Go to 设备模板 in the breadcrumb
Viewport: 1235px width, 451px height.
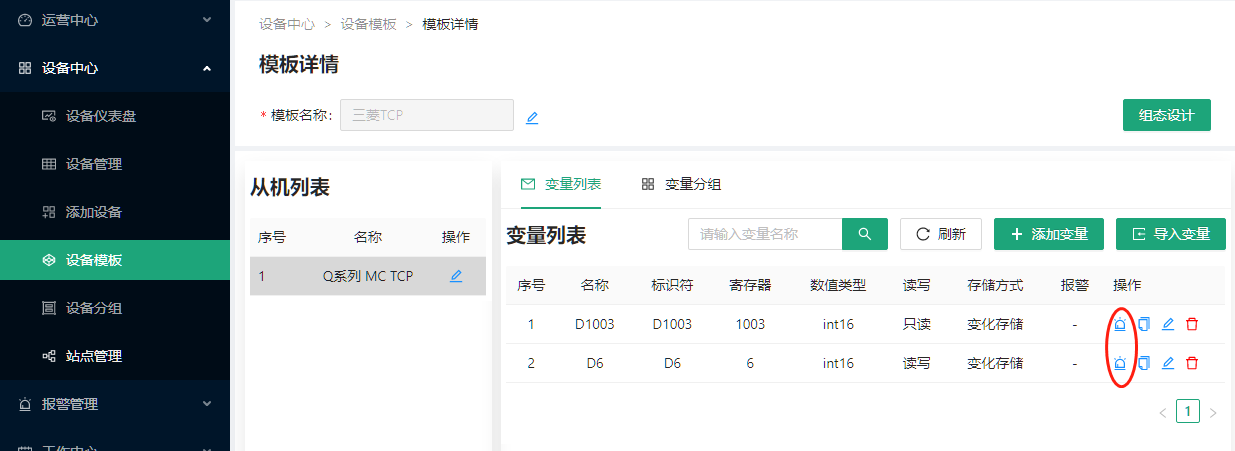point(368,24)
